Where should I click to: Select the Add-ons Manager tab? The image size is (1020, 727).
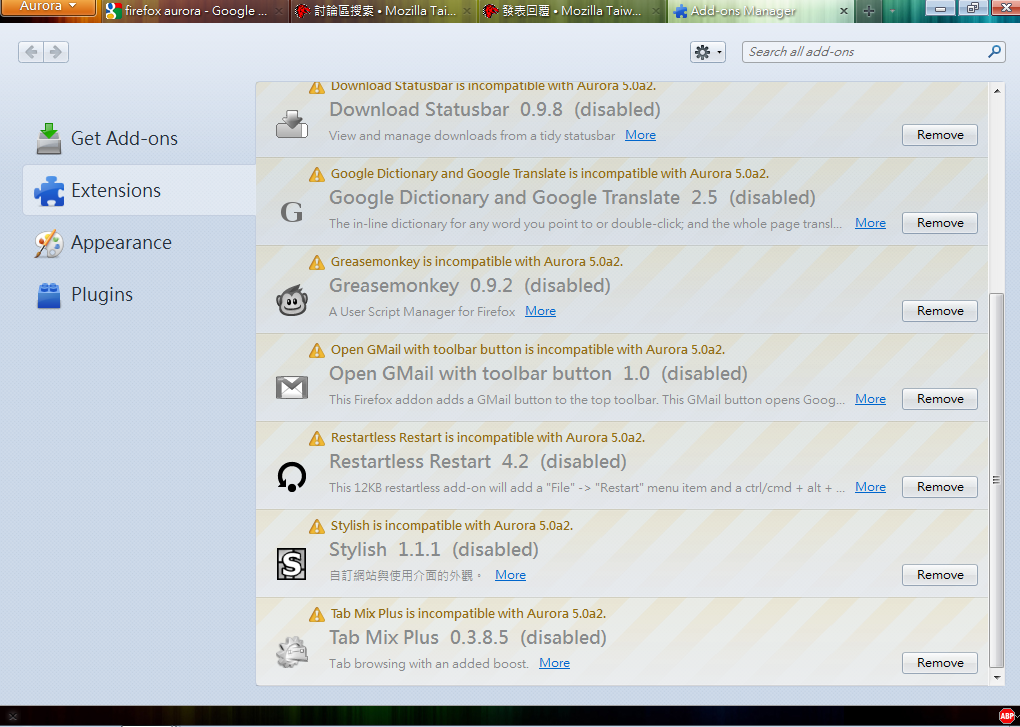point(761,11)
